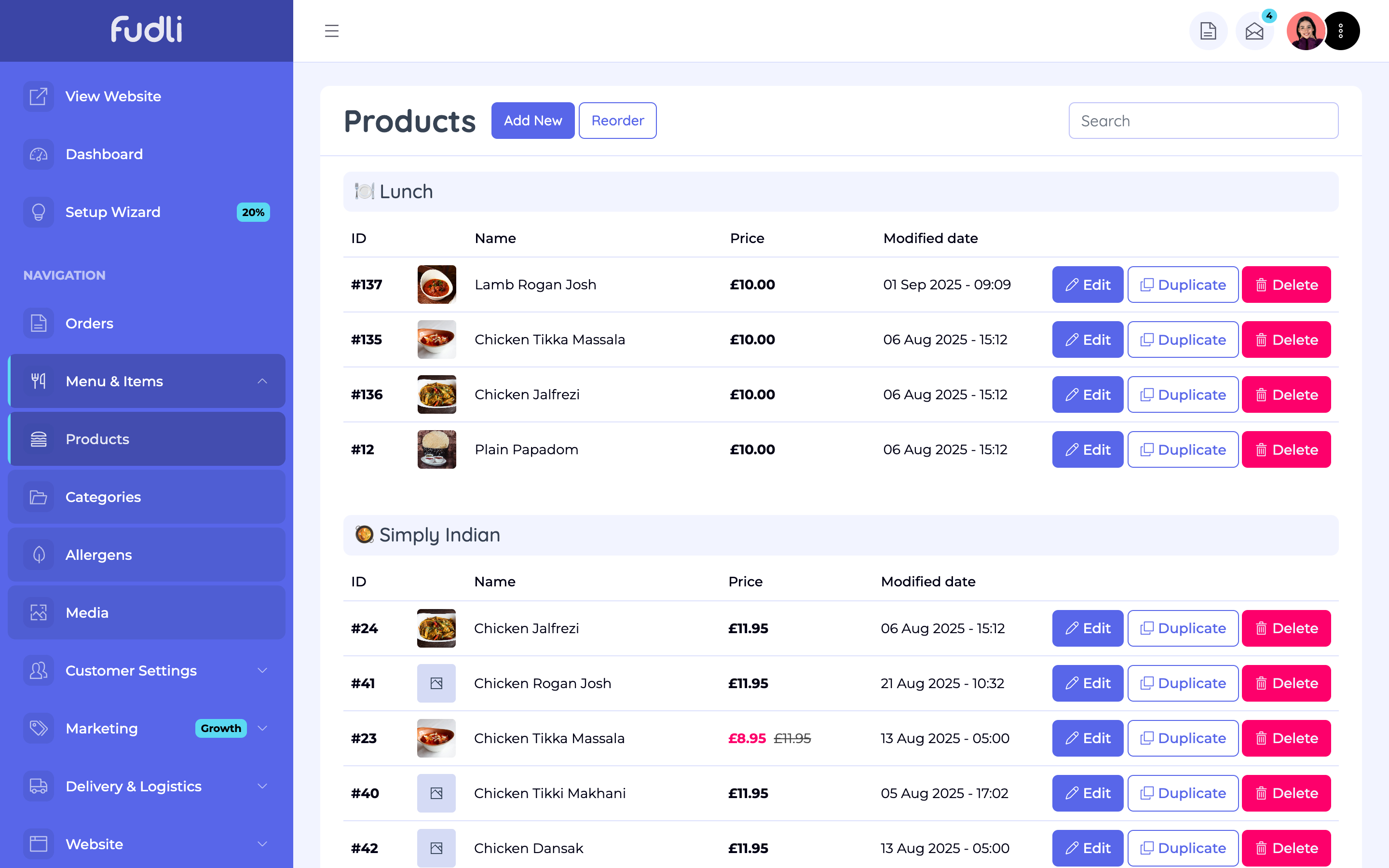
Task: Click the Reorder button
Action: (x=617, y=121)
